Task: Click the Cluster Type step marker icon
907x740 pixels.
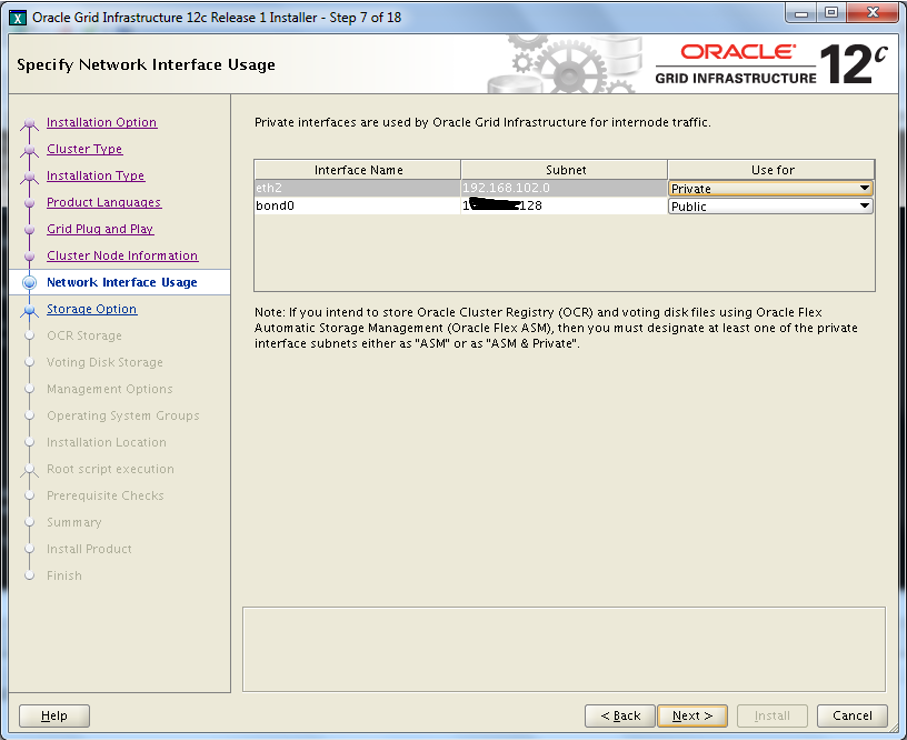Action: click(x=29, y=150)
